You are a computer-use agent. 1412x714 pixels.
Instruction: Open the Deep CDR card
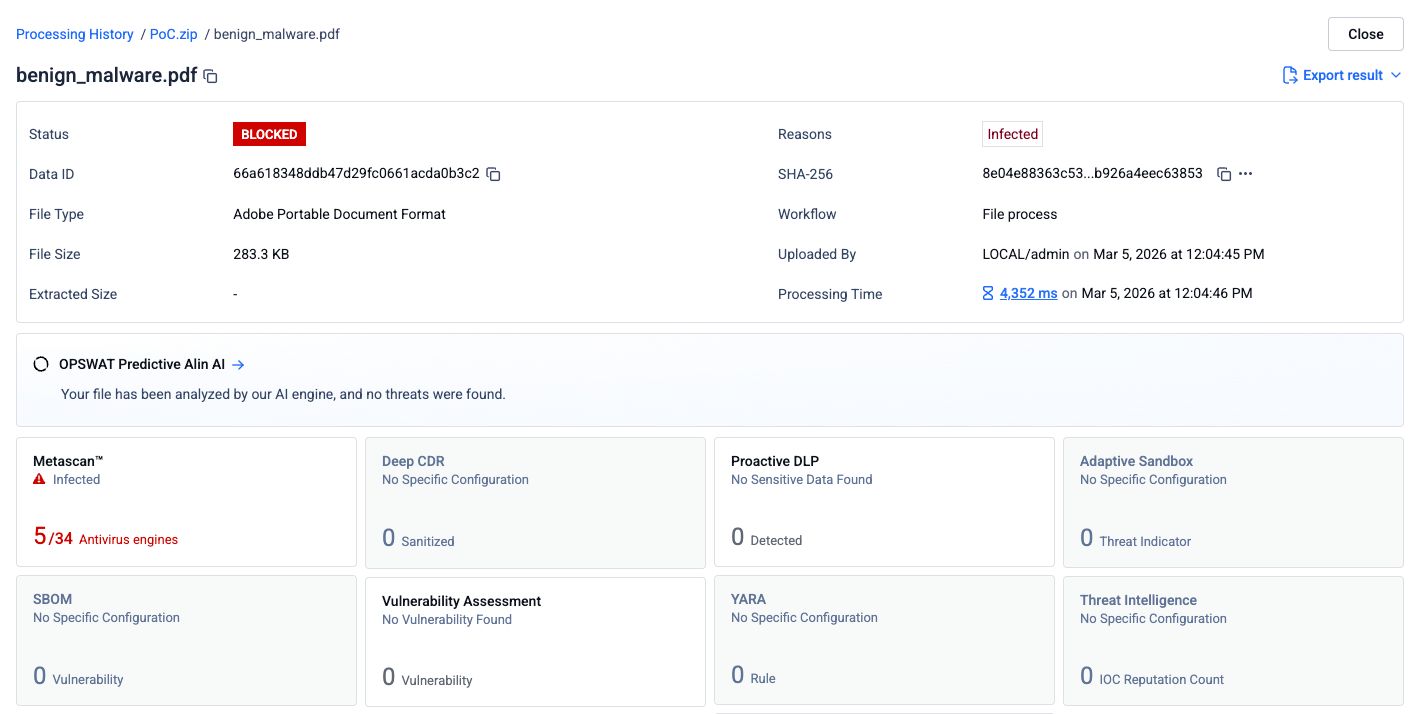click(535, 502)
